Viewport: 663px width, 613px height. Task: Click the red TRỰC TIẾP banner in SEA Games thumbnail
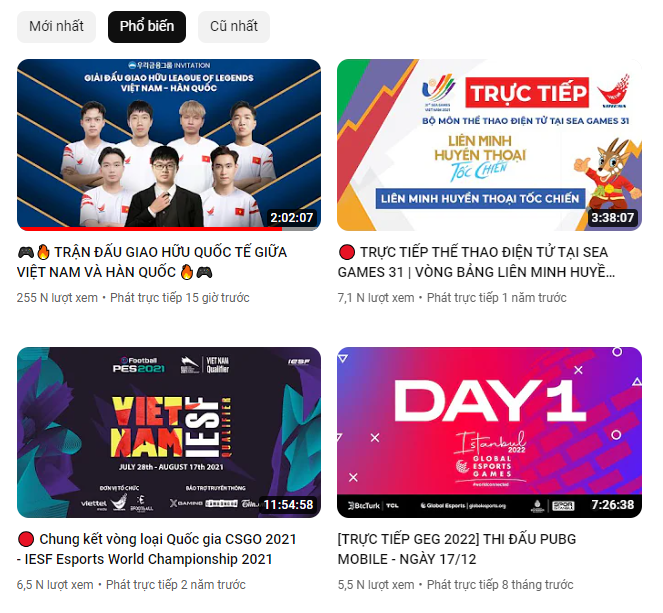click(x=527, y=93)
